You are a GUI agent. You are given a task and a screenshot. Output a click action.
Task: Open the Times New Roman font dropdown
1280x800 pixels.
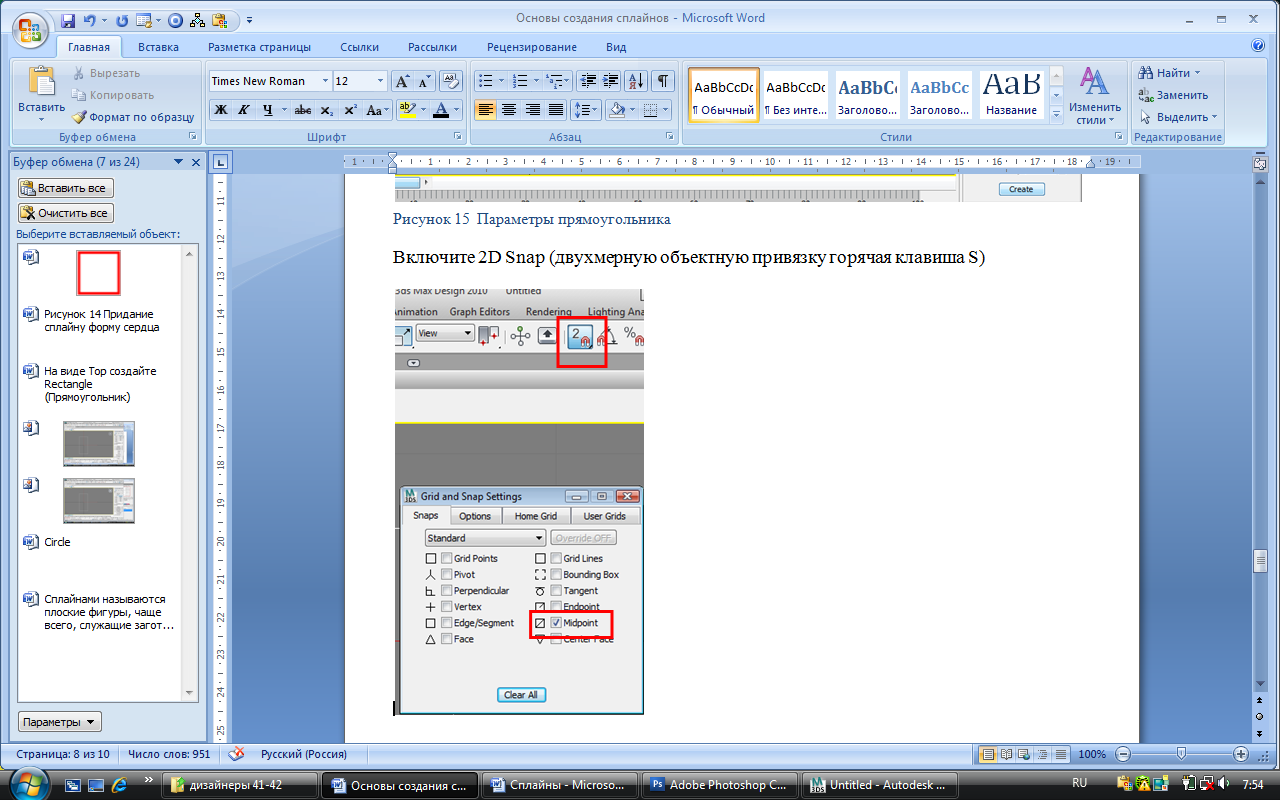pos(325,81)
